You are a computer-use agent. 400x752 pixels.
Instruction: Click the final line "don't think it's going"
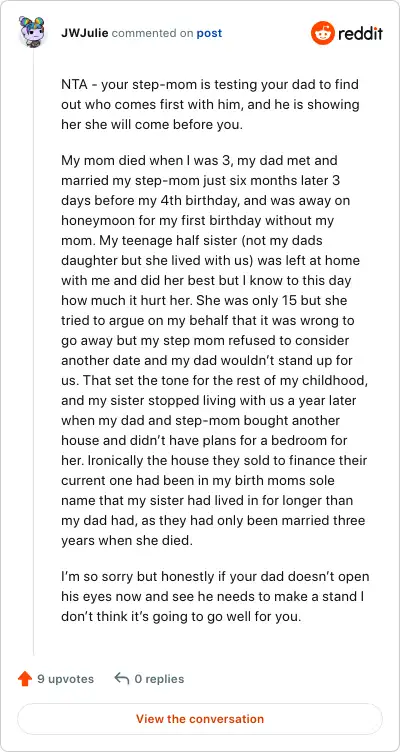click(181, 616)
